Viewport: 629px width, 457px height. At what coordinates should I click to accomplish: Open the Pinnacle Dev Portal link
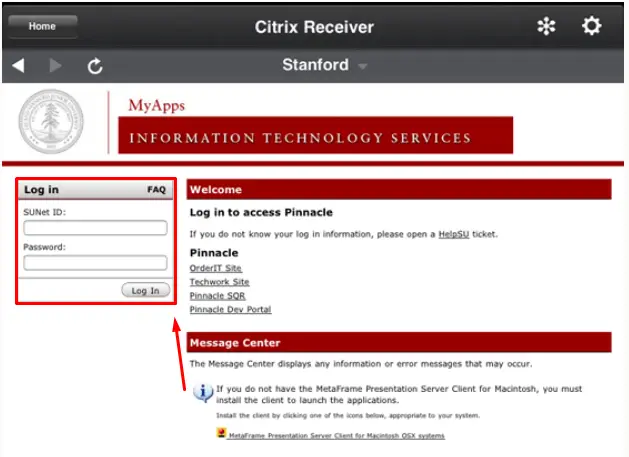(x=231, y=310)
